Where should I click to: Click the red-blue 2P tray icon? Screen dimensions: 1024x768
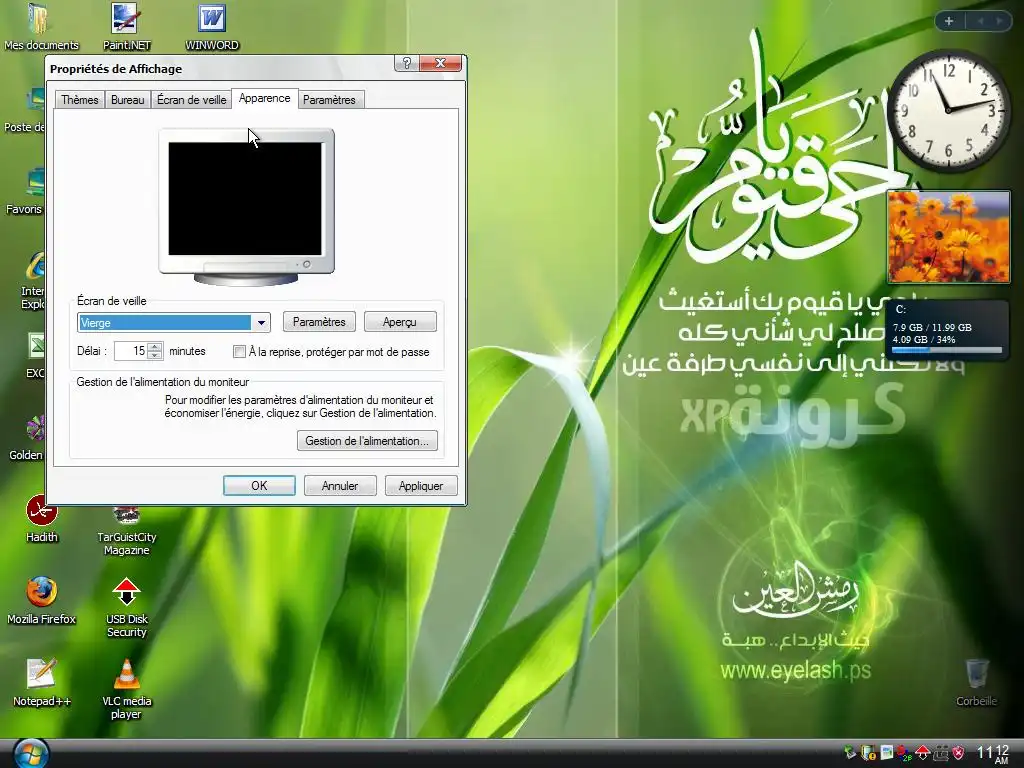(x=904, y=754)
